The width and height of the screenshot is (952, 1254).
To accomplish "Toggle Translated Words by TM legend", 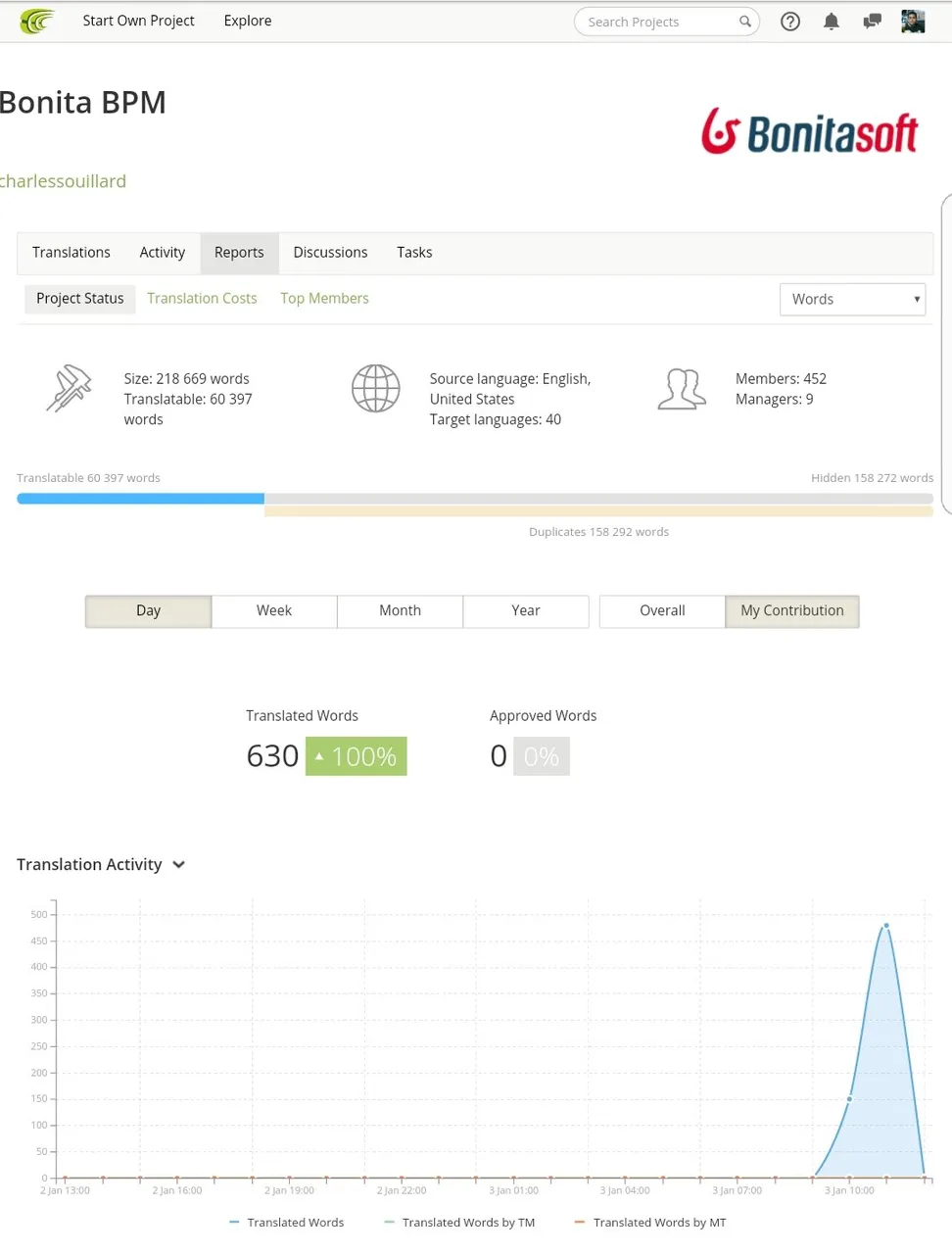I will click(459, 1223).
